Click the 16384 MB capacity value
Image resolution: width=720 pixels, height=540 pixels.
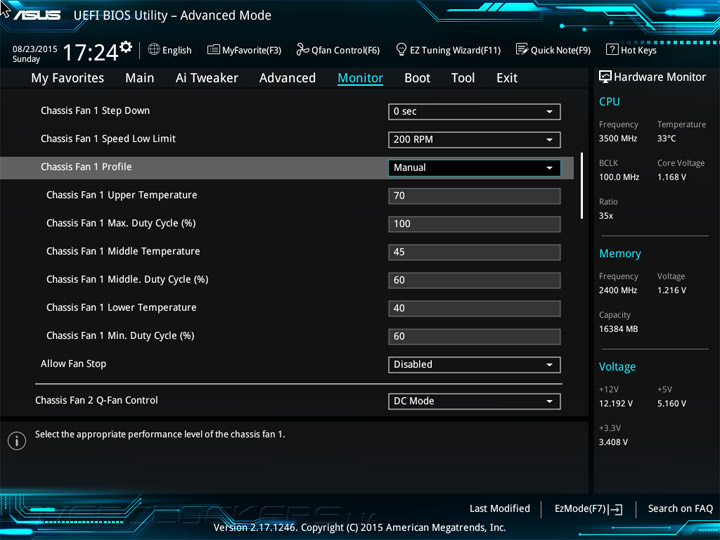(619, 329)
